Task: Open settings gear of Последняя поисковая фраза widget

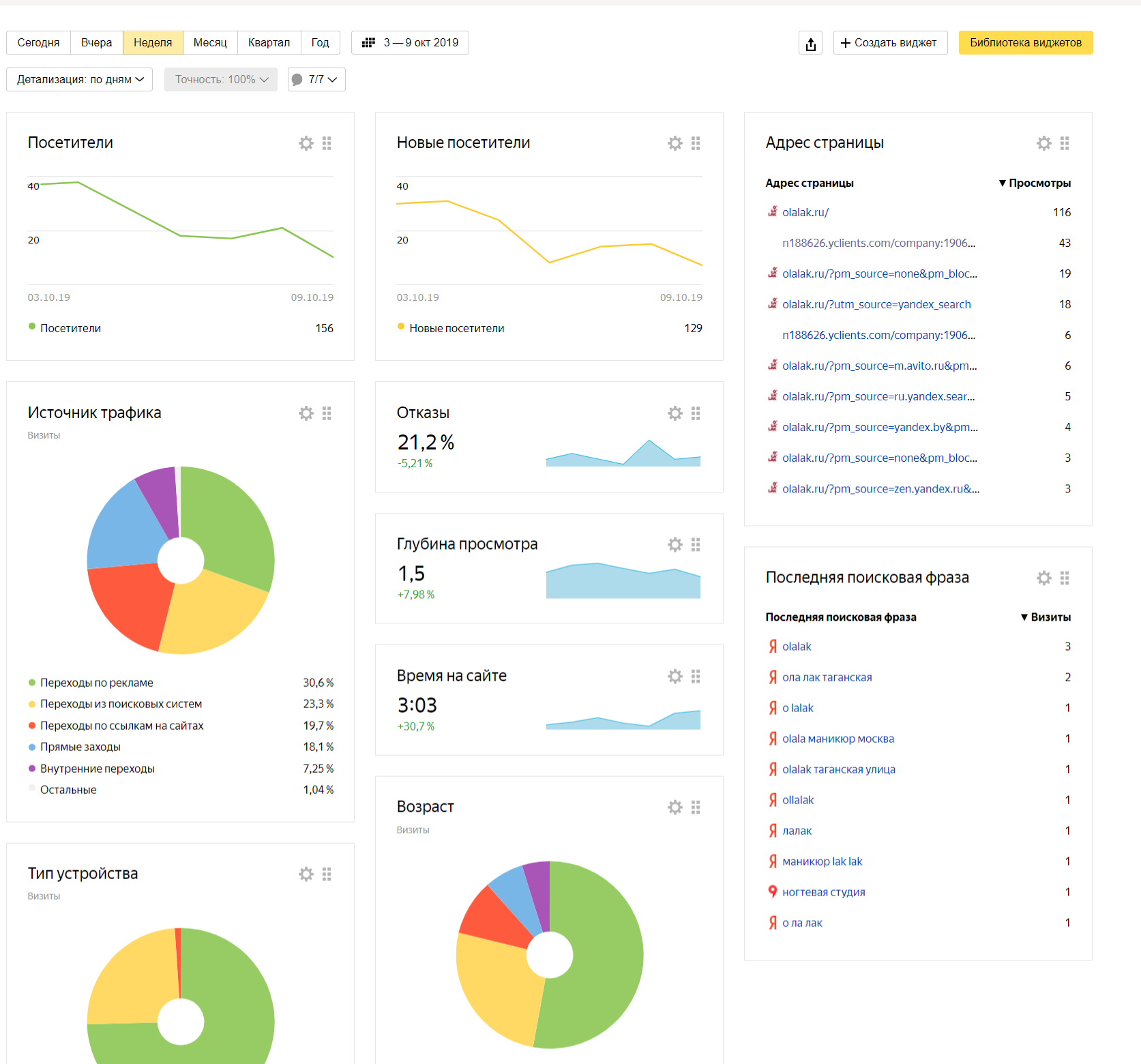Action: point(1044,578)
